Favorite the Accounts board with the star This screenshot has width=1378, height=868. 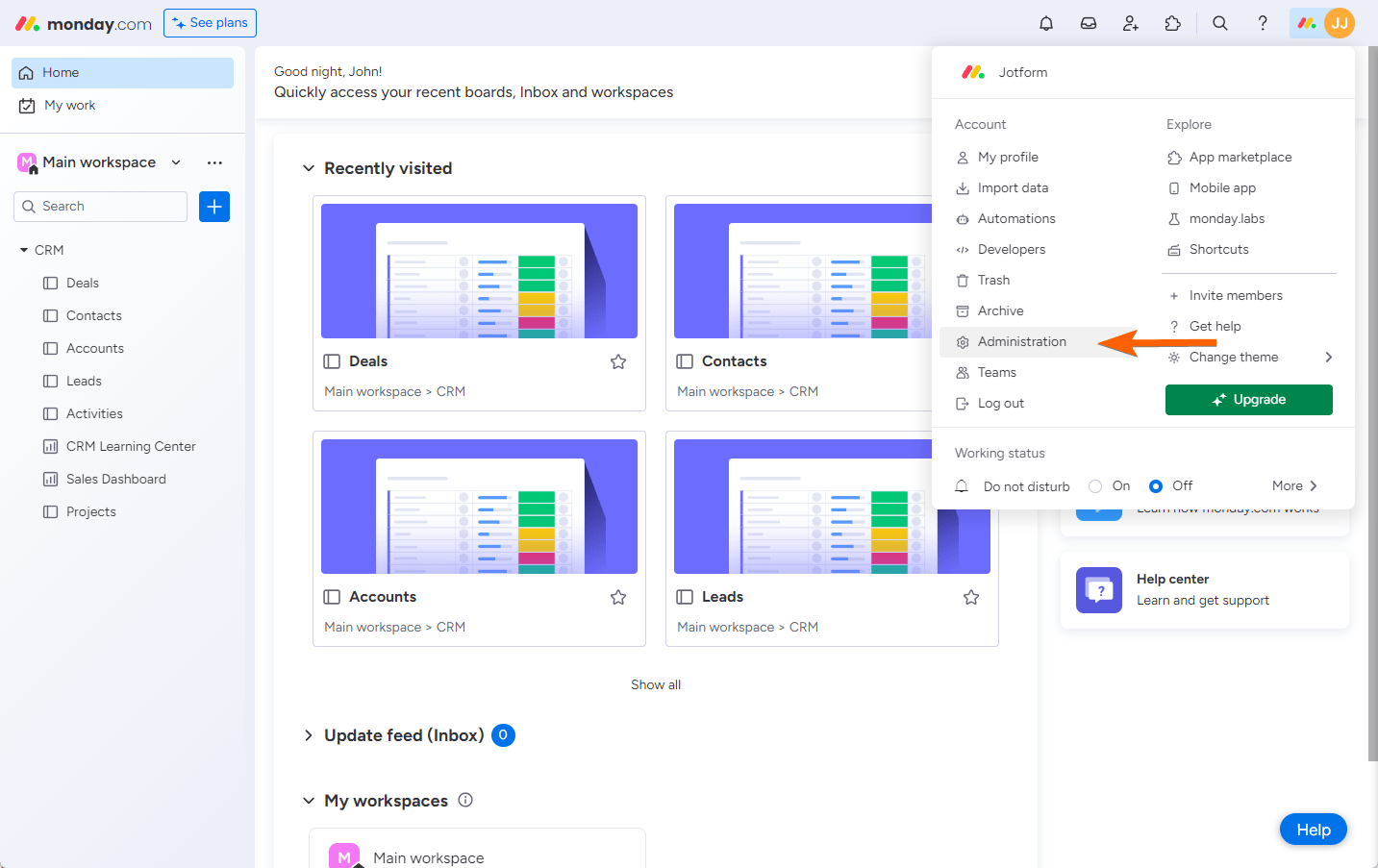(618, 597)
